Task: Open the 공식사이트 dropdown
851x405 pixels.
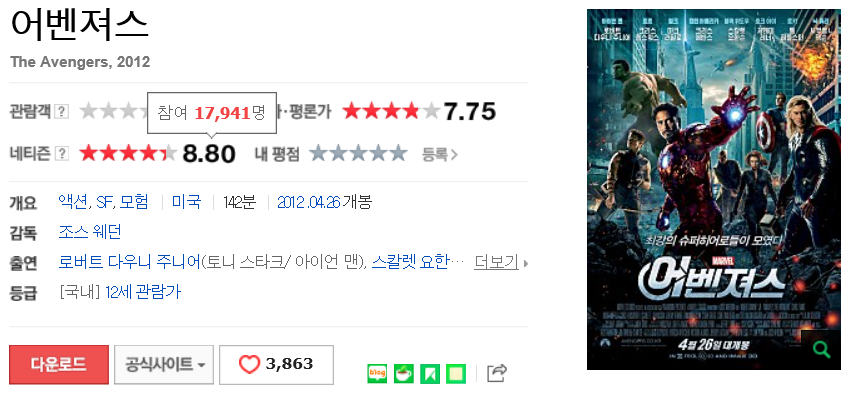Action: [164, 365]
